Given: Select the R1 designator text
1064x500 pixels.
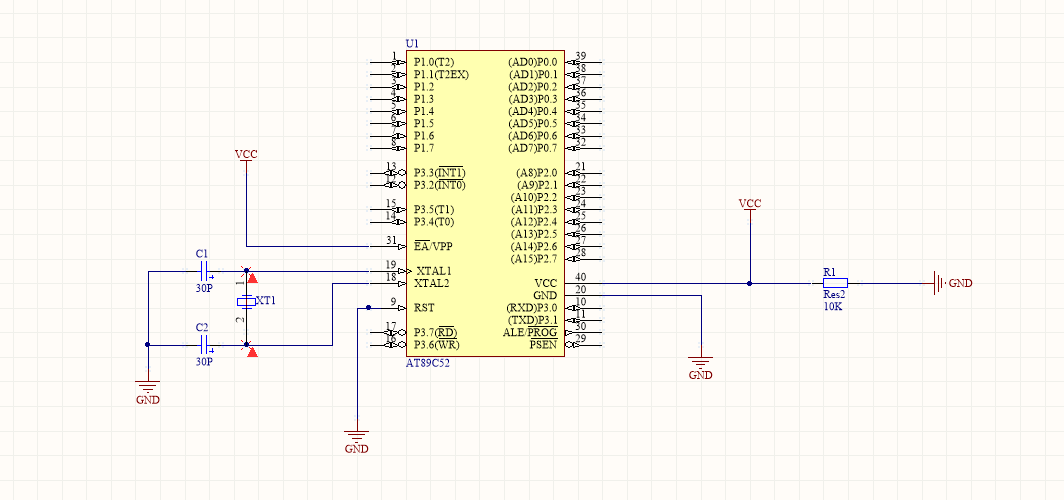Looking at the screenshot, I should [829, 271].
